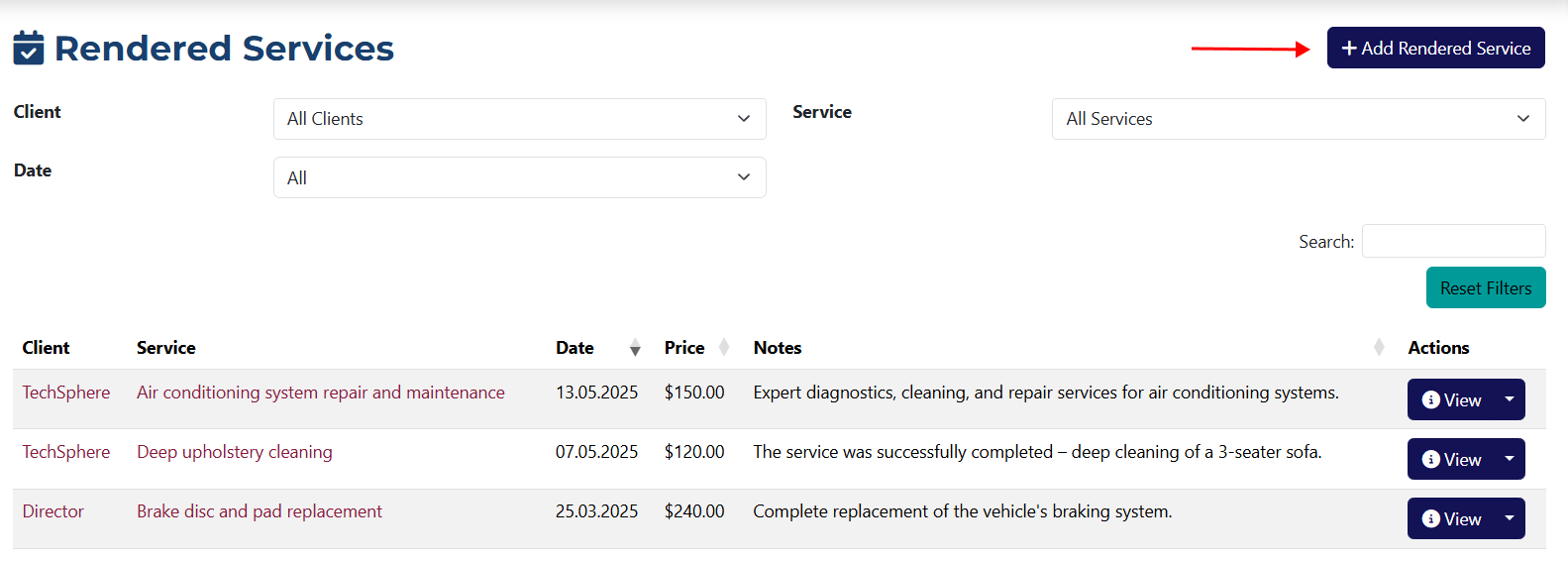This screenshot has height=562, width=1568.
Task: Expand actions caret for Air conditioning row
Action: click(x=1510, y=399)
